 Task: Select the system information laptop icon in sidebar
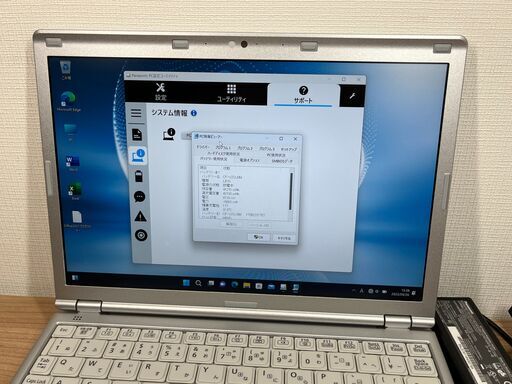pos(138,155)
